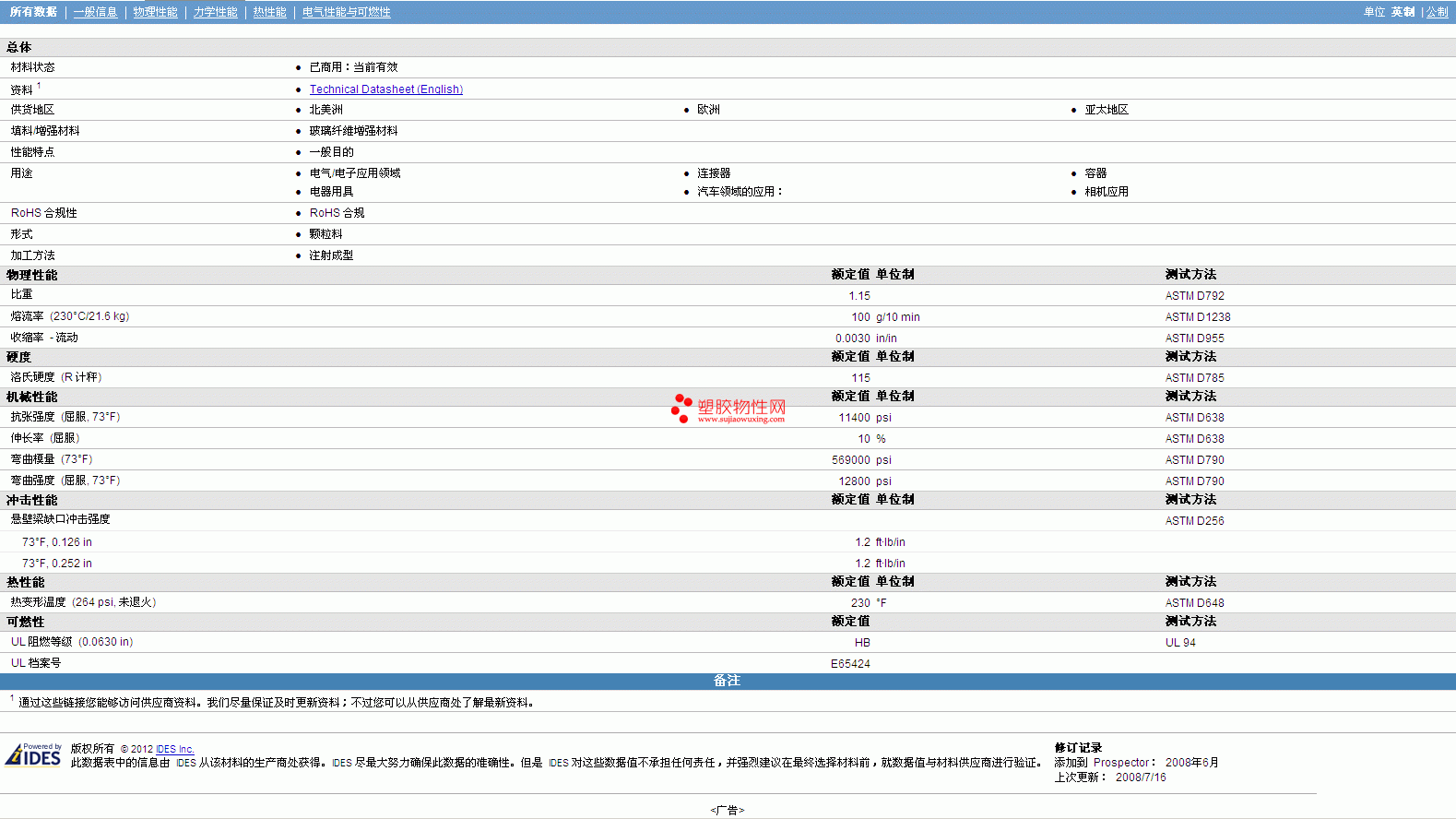1456x819 pixels.
Task: Select the shrinkage value 0.0030
Action: (853, 338)
